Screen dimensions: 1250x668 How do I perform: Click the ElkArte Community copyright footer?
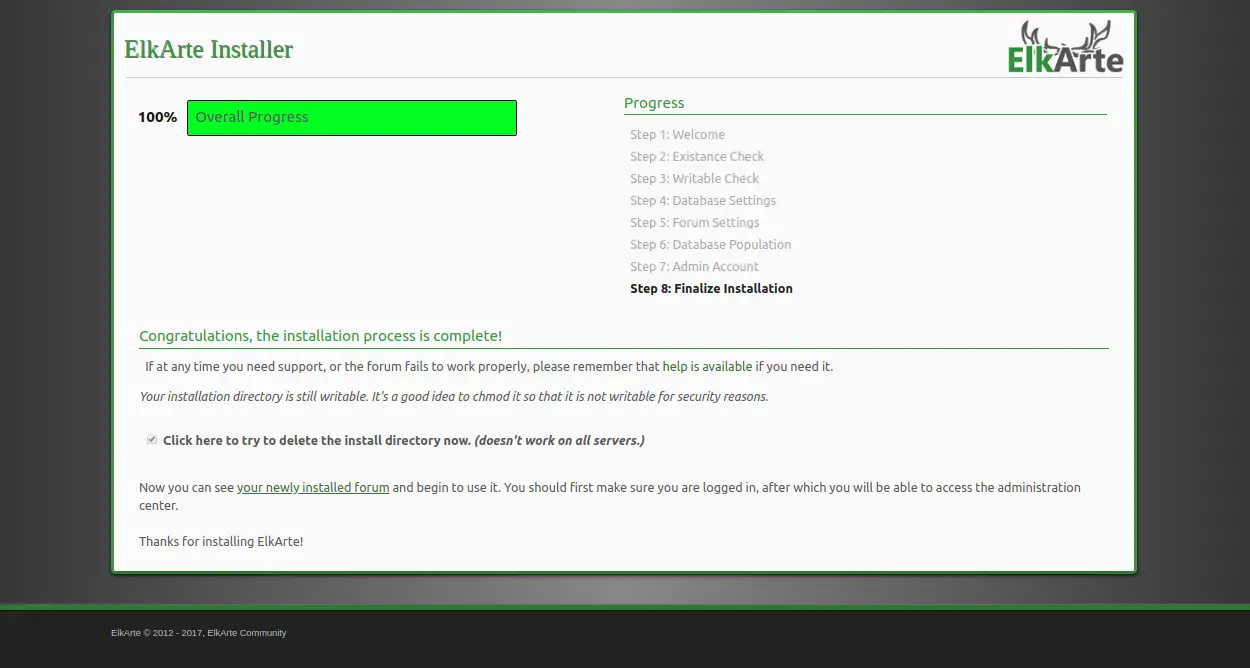tap(198, 633)
